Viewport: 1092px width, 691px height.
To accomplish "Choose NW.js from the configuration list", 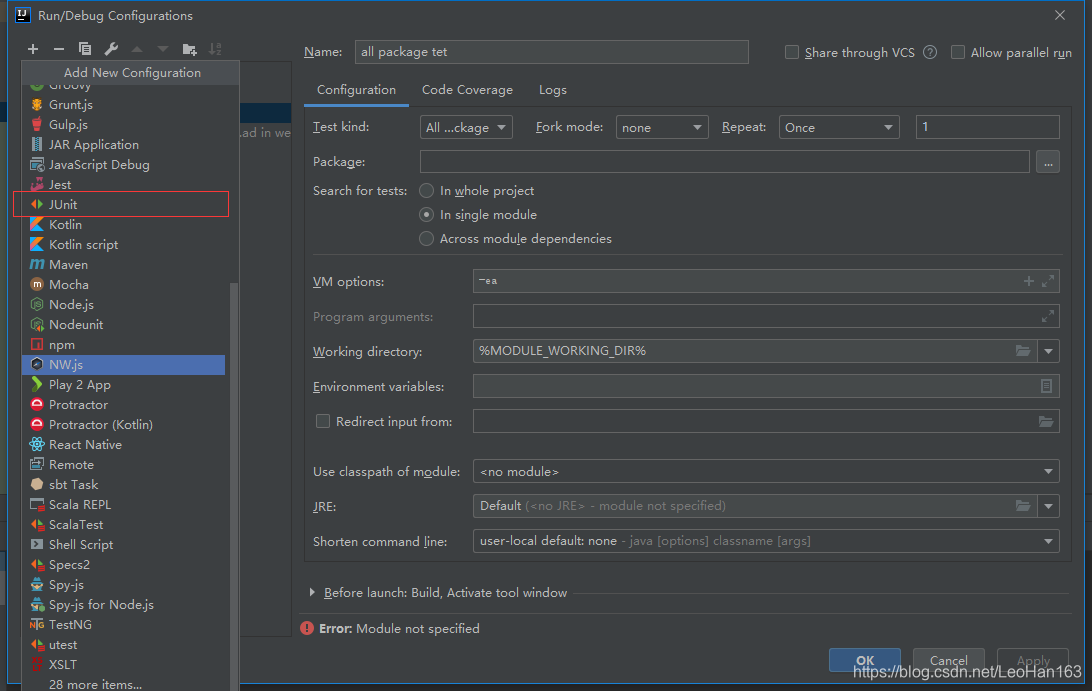I will pyautogui.click(x=124, y=364).
